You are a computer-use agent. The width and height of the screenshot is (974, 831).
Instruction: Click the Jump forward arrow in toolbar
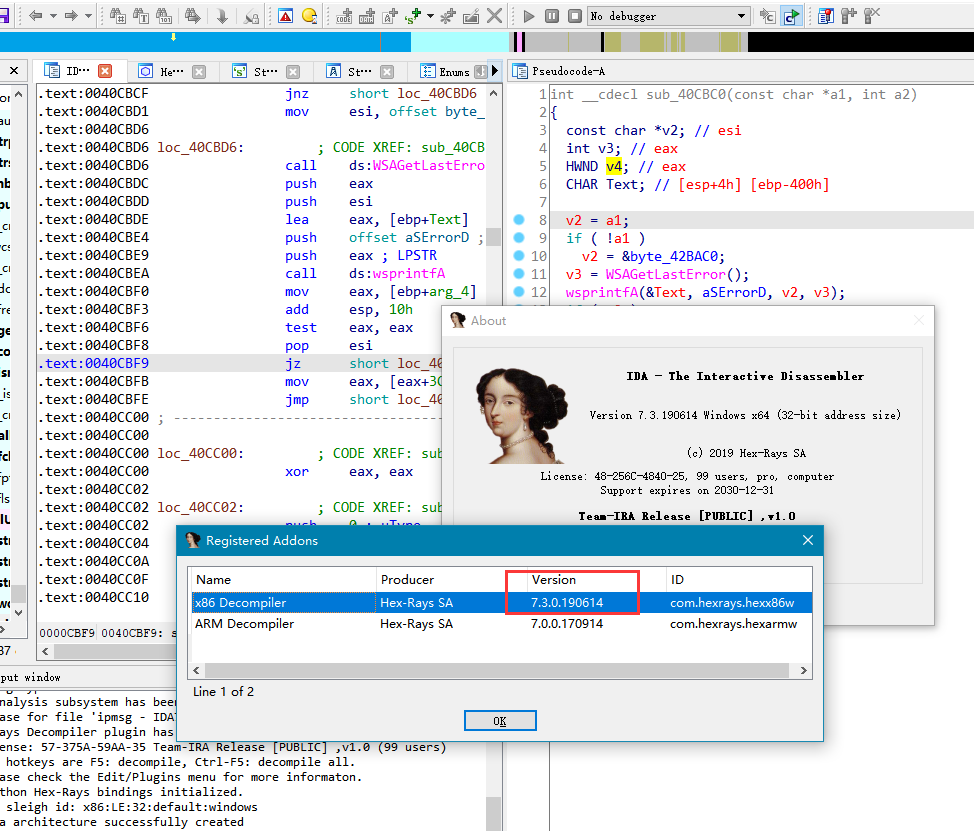[71, 16]
